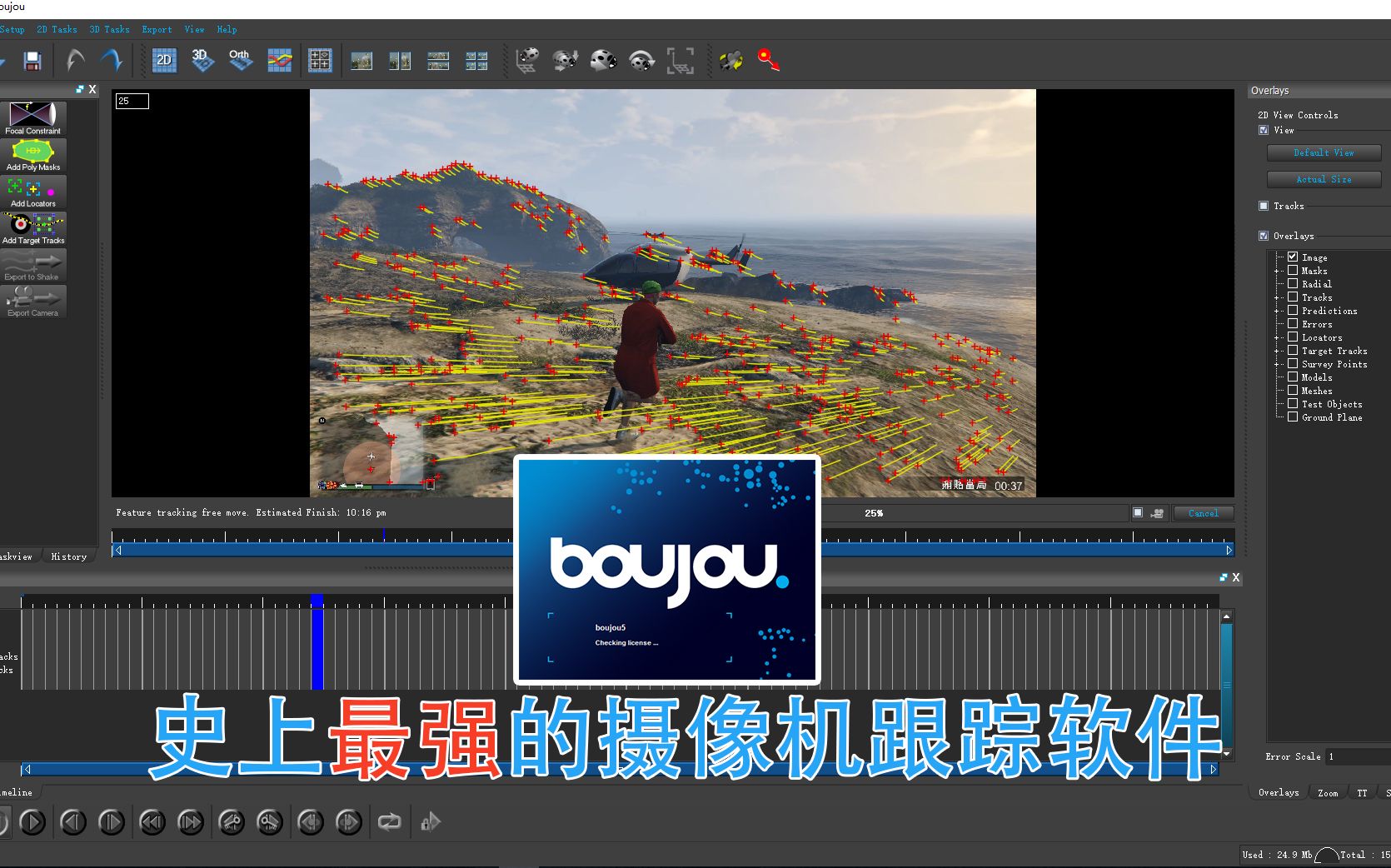Click the Export Camera tool
The height and width of the screenshot is (868, 1391).
coord(33,302)
